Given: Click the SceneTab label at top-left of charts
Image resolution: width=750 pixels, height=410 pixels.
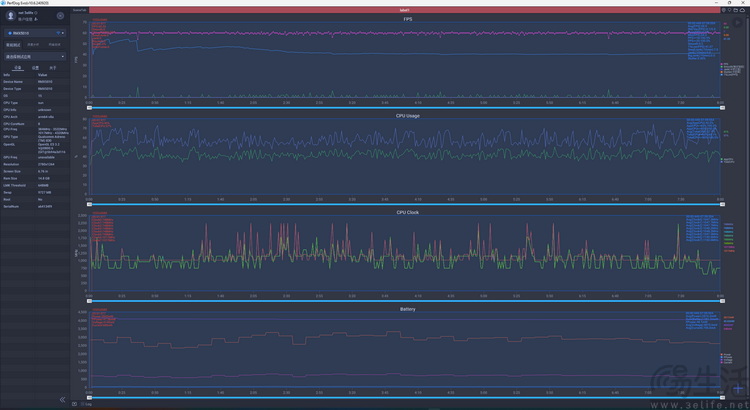Looking at the screenshot, I should click(x=80, y=10).
